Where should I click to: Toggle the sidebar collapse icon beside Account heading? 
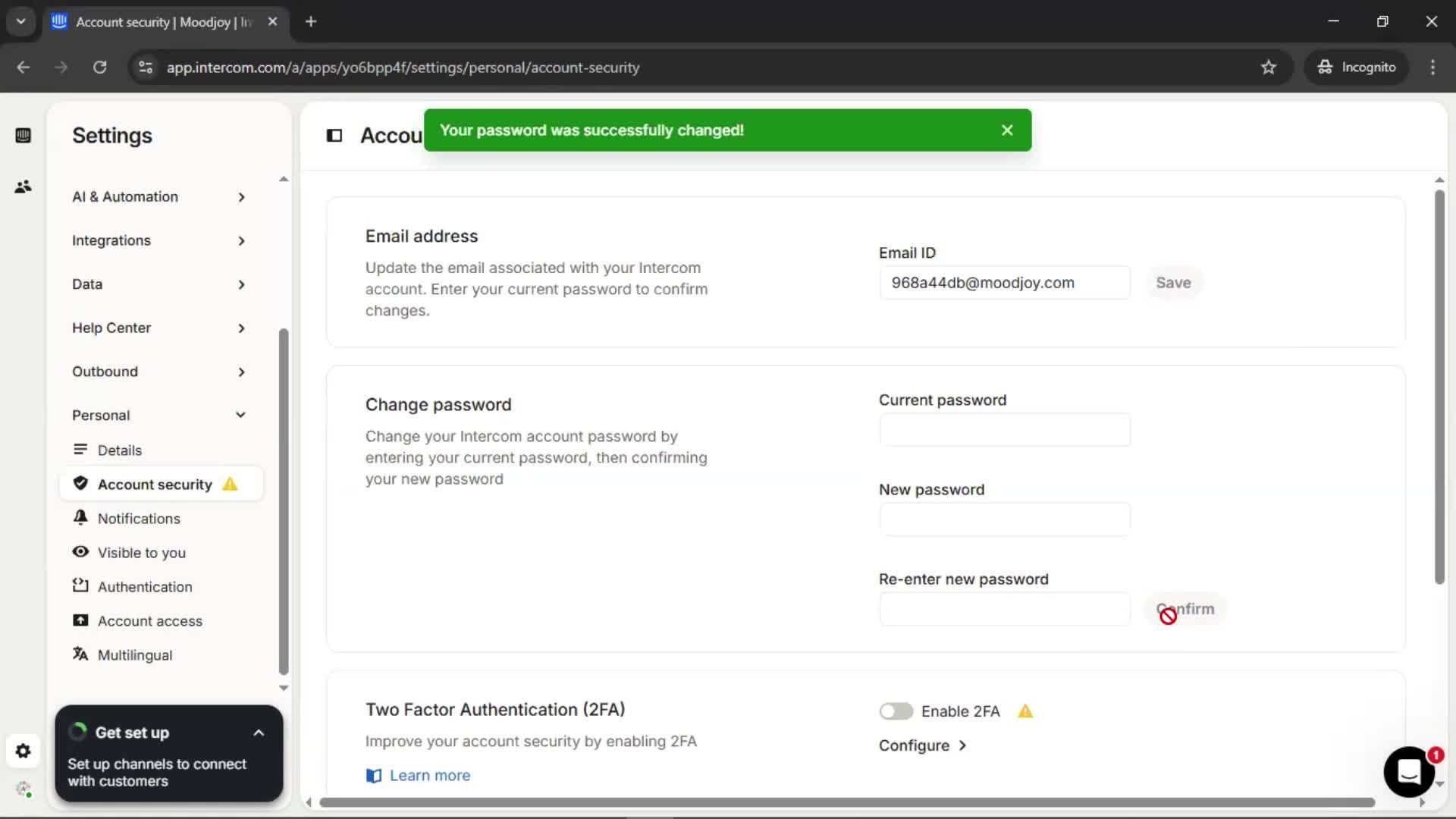(334, 136)
